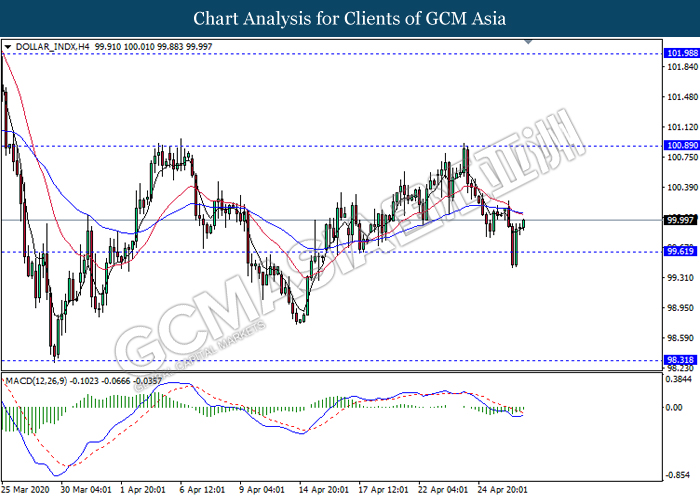Click the 0.3844 MACD scale value
The image size is (700, 500).
[679, 379]
